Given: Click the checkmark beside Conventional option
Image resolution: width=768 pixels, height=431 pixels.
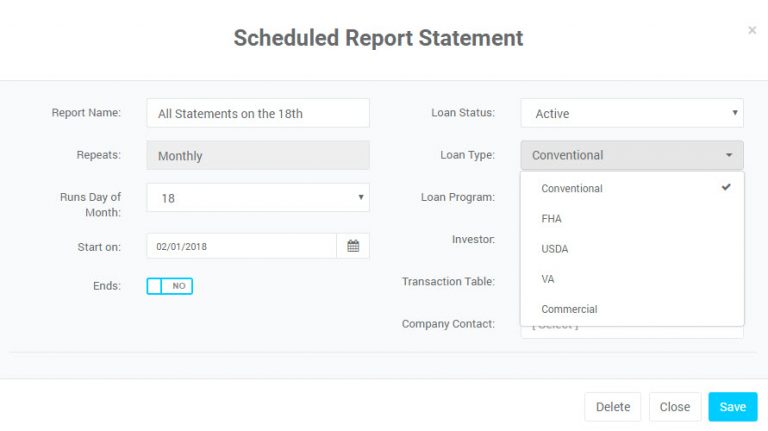Looking at the screenshot, I should pyautogui.click(x=726, y=187).
